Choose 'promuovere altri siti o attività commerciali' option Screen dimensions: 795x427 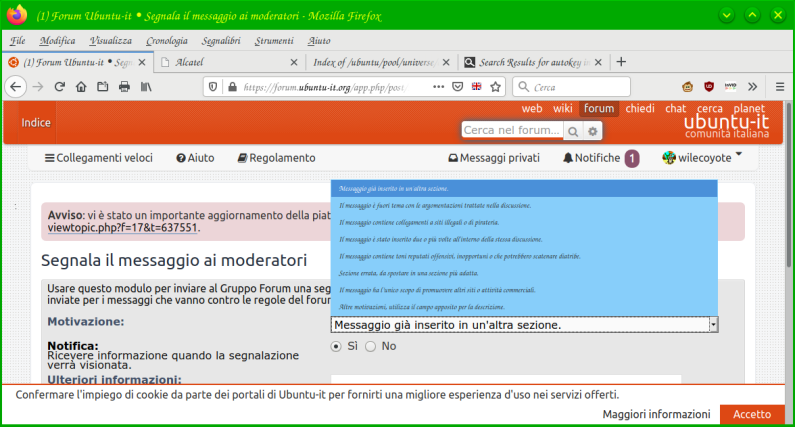(x=524, y=290)
